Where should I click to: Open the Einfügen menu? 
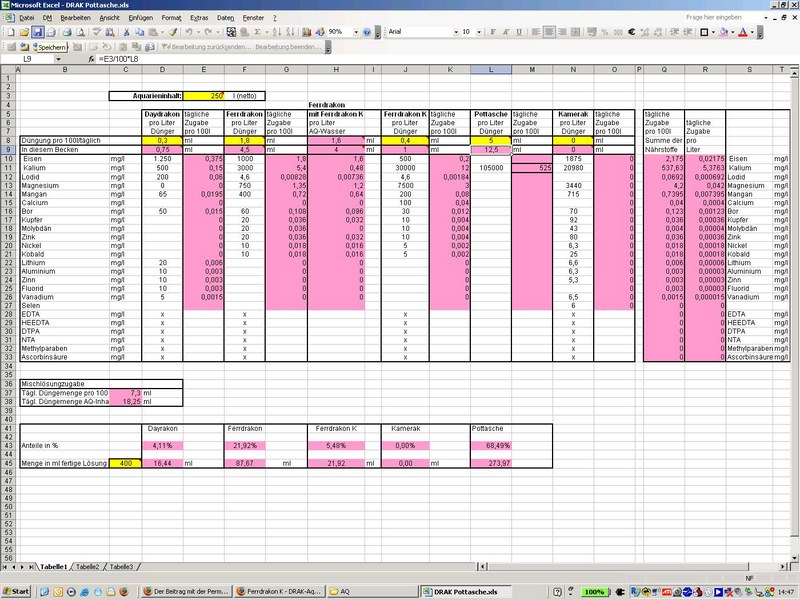pyautogui.click(x=141, y=18)
